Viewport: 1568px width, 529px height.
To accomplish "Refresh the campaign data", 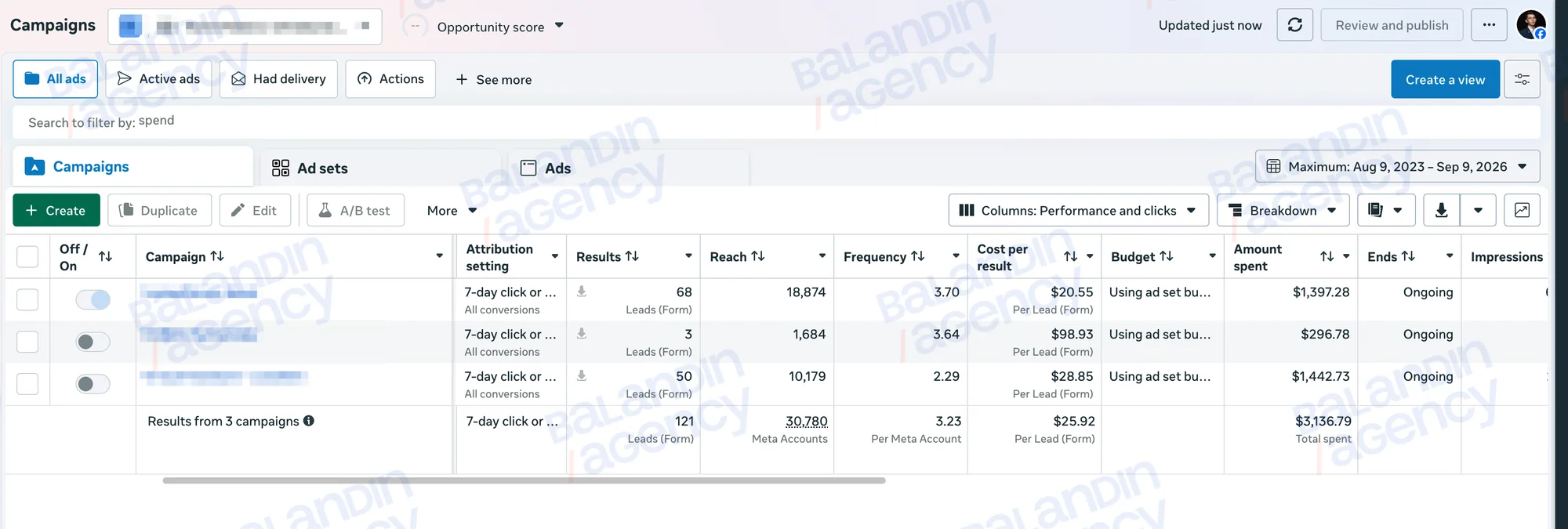I will point(1294,25).
